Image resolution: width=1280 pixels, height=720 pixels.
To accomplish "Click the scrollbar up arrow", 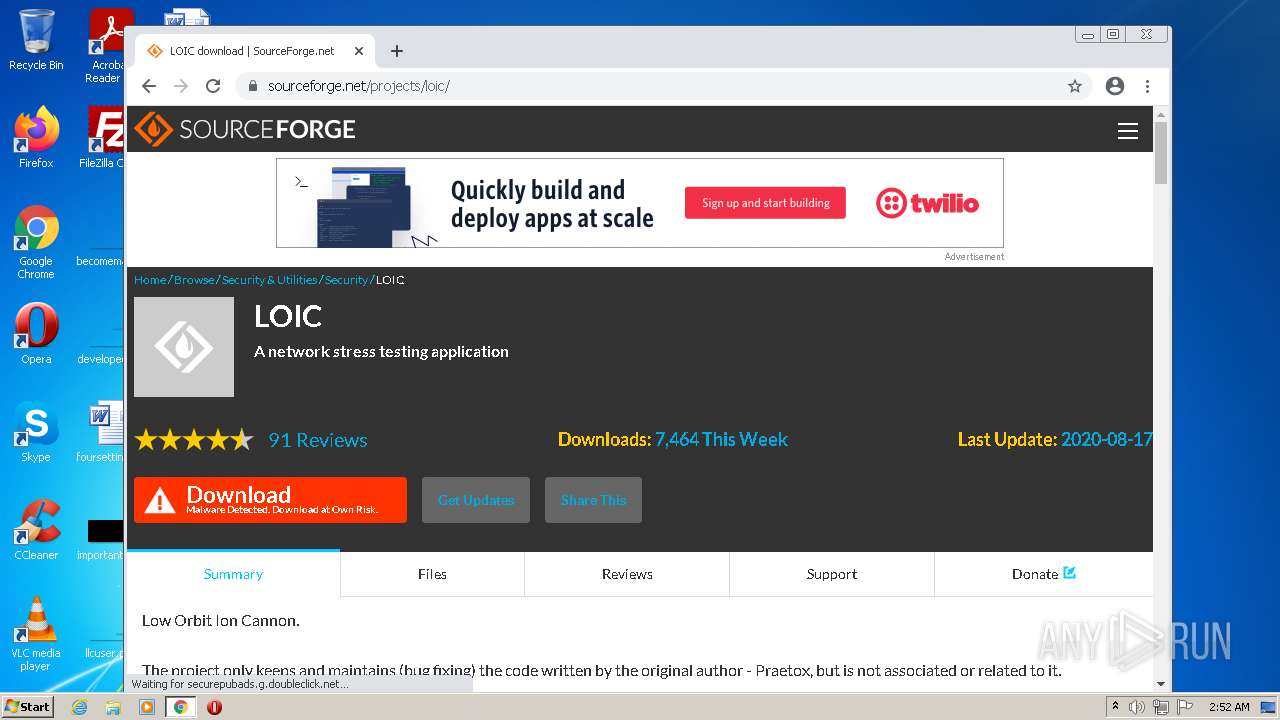I will coord(1161,113).
